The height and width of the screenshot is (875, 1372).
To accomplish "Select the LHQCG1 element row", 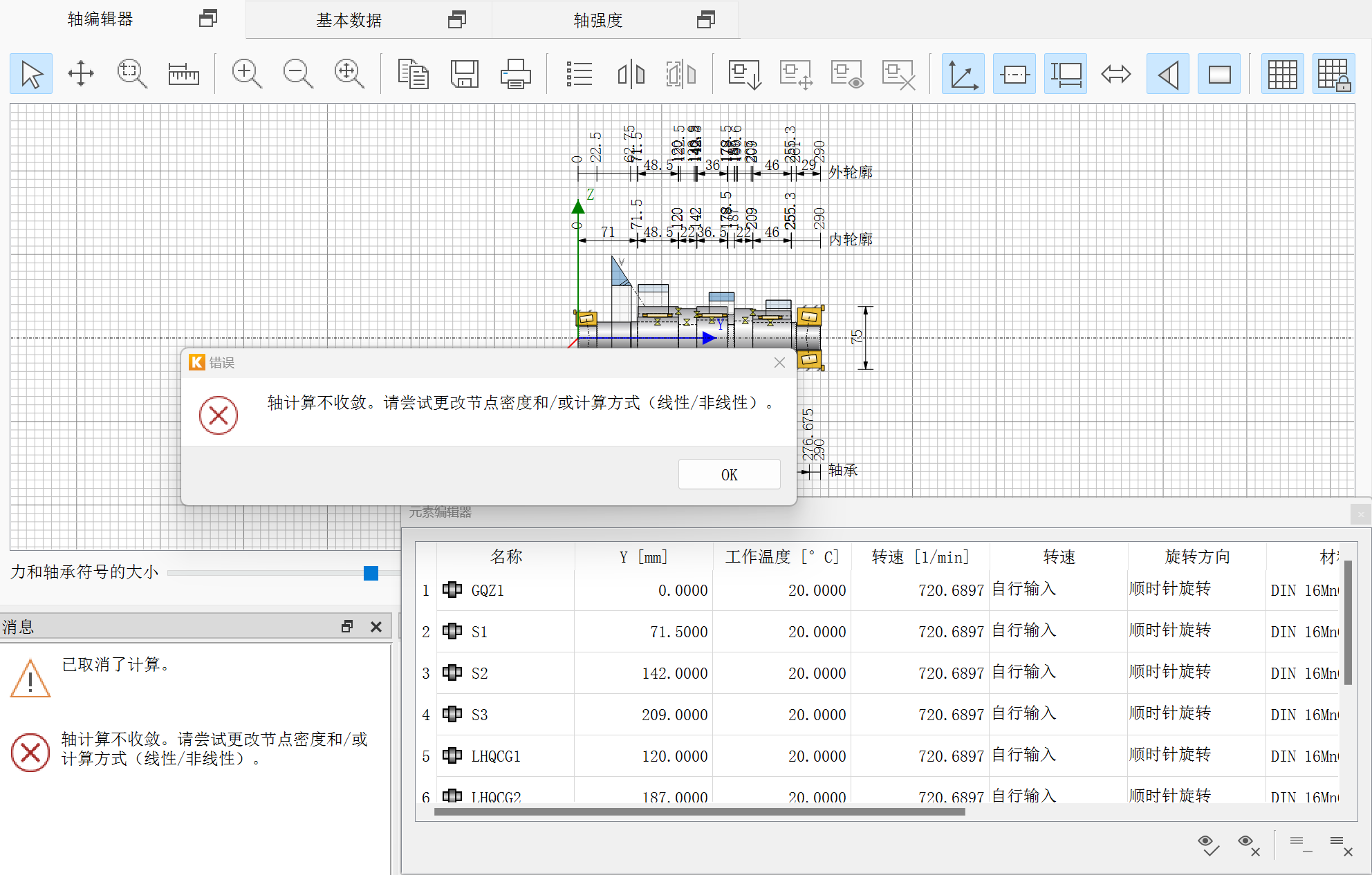I will pos(877,756).
